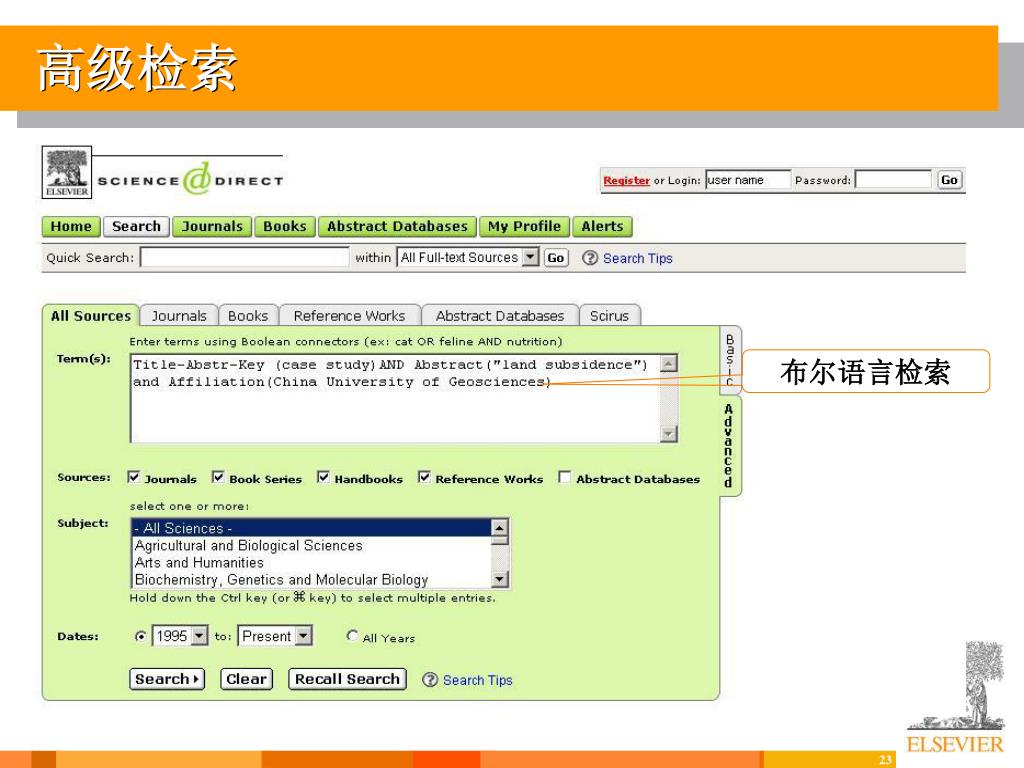The width and height of the screenshot is (1024, 768).
Task: Open Abstract Databases in the navigation bar
Action: point(398,227)
